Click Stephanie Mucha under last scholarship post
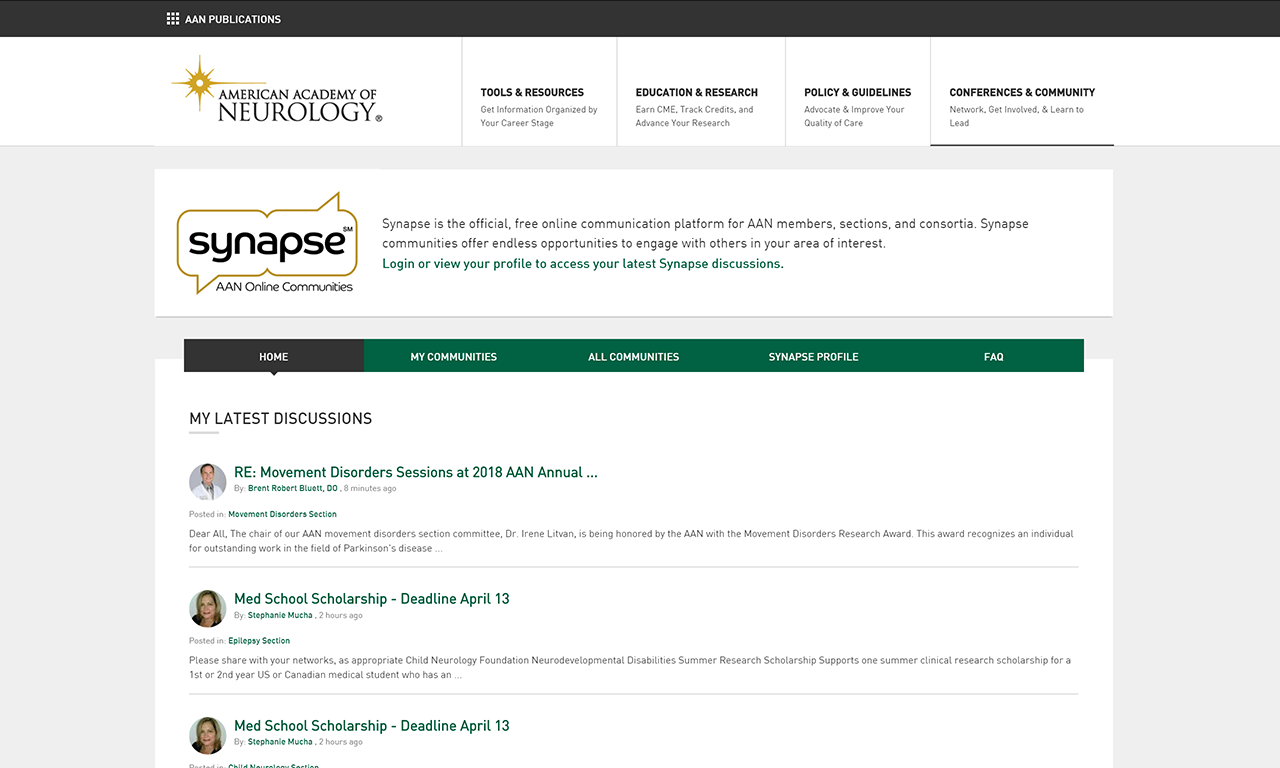Screen dimensions: 1280x768 [280, 743]
